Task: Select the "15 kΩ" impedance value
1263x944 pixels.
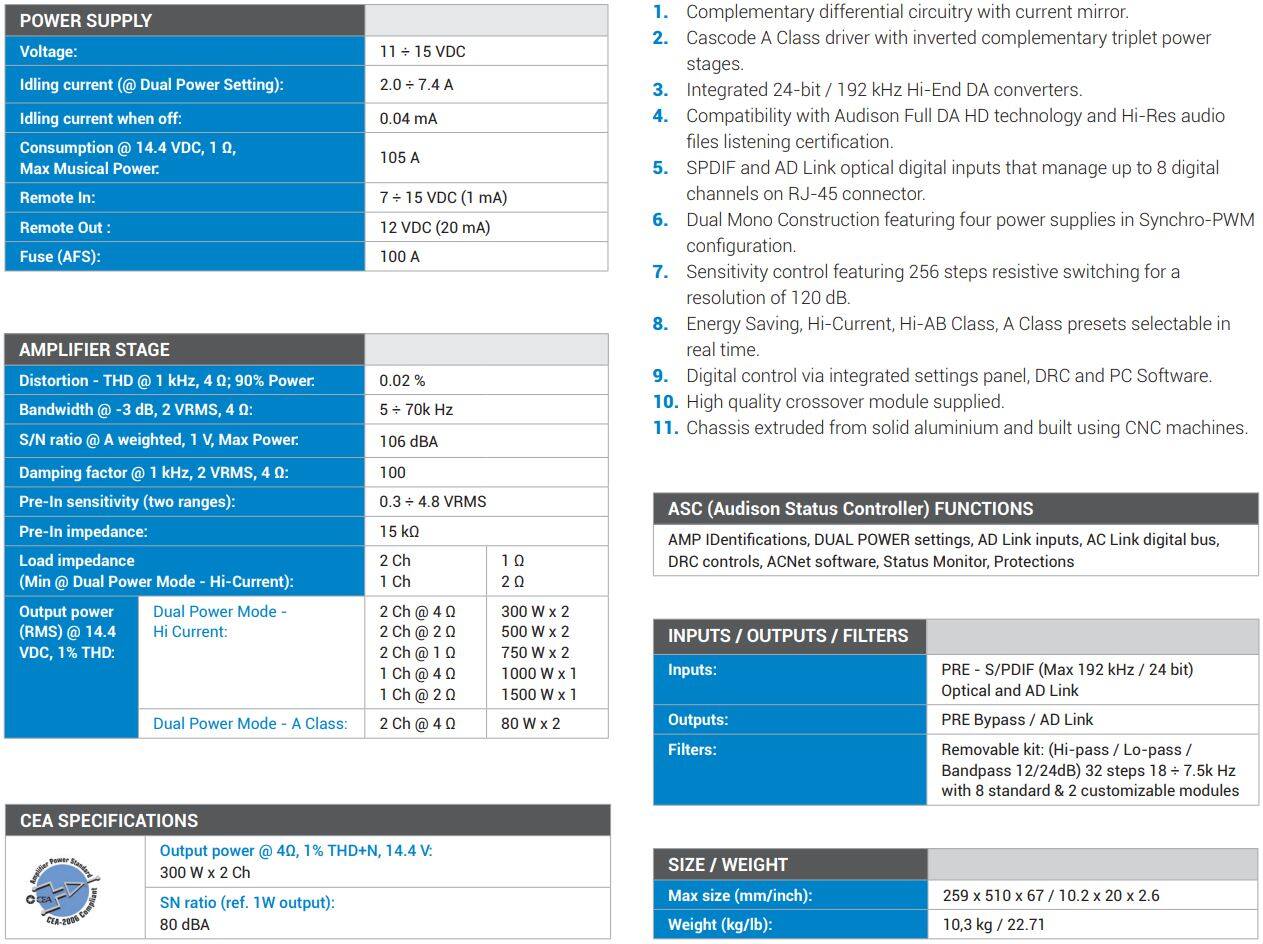Action: click(x=400, y=531)
